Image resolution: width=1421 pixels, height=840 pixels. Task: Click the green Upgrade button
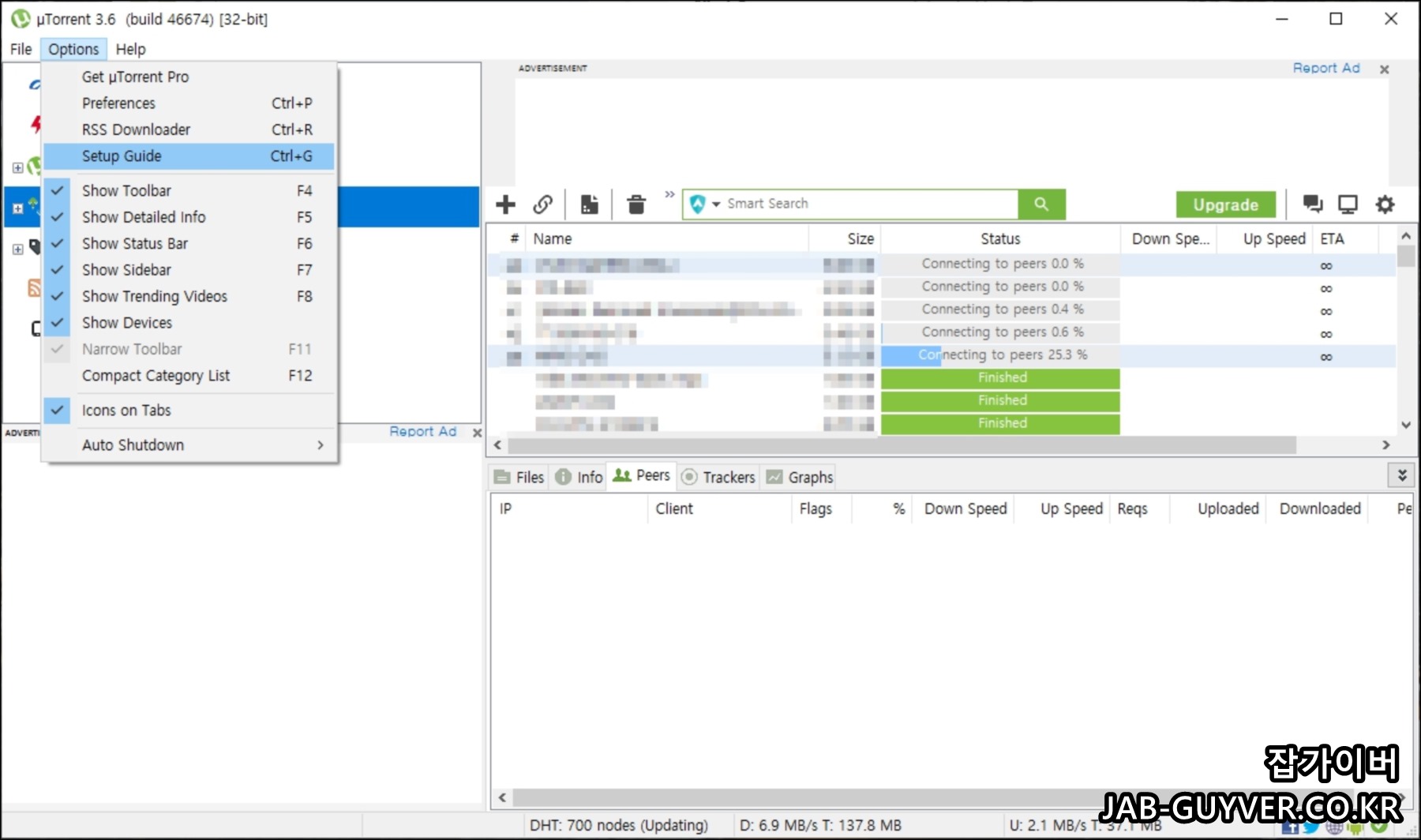pyautogui.click(x=1225, y=204)
